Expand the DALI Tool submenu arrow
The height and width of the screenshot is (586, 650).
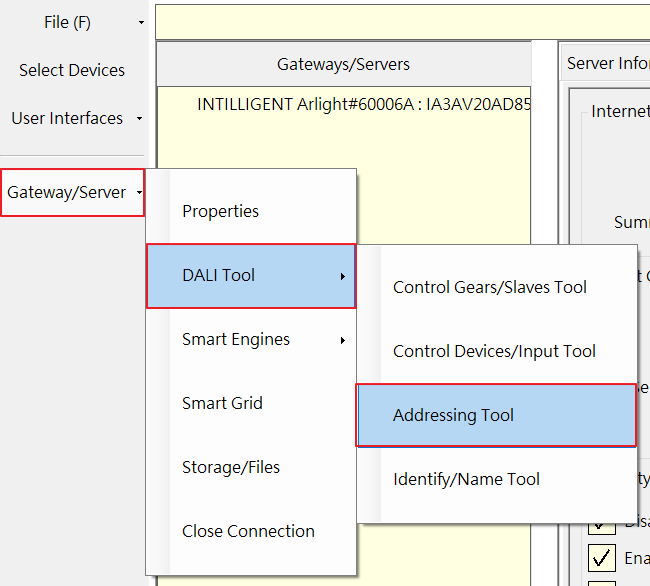[x=343, y=276]
